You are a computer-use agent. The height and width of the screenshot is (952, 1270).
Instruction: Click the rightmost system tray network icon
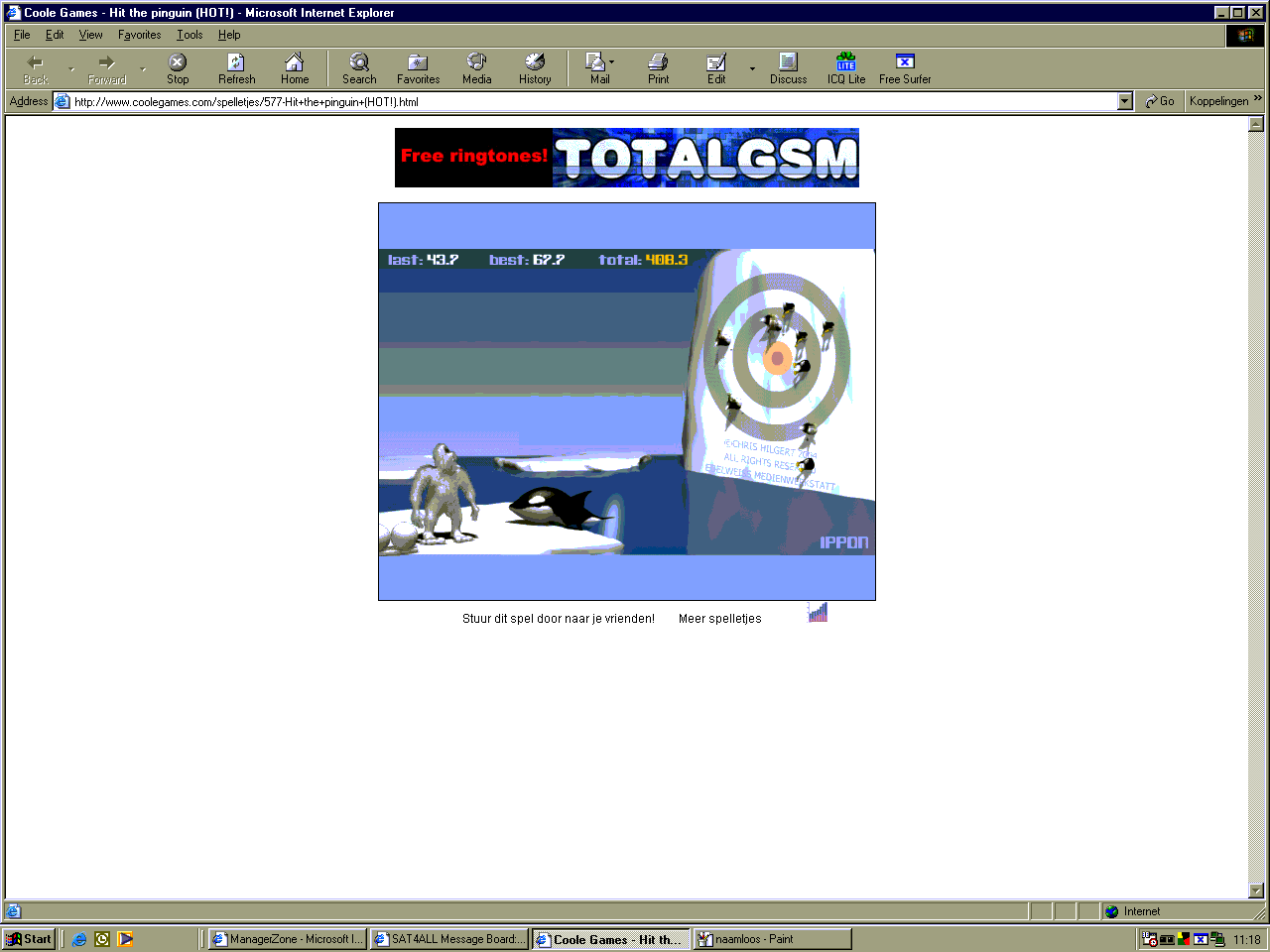[x=1217, y=939]
